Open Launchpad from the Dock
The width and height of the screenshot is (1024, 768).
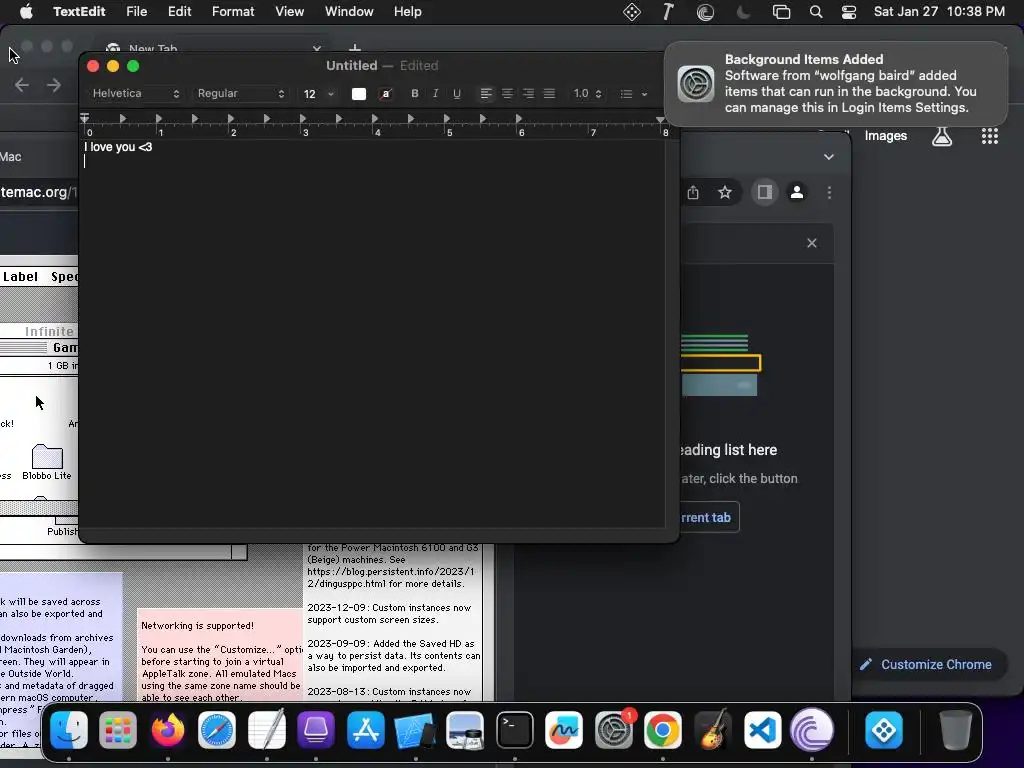[x=118, y=729]
